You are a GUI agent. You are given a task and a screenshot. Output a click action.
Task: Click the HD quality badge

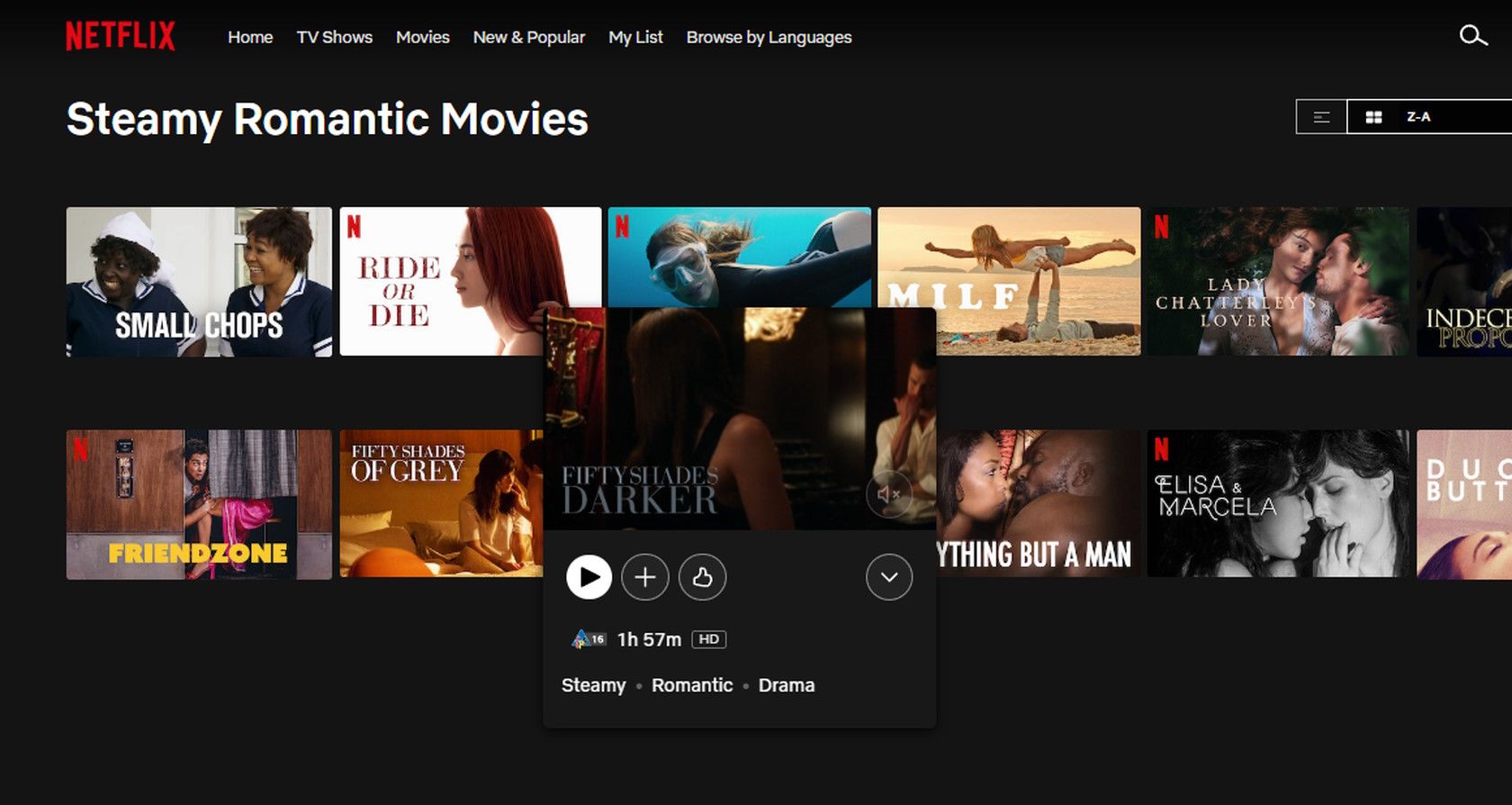pyautogui.click(x=709, y=639)
